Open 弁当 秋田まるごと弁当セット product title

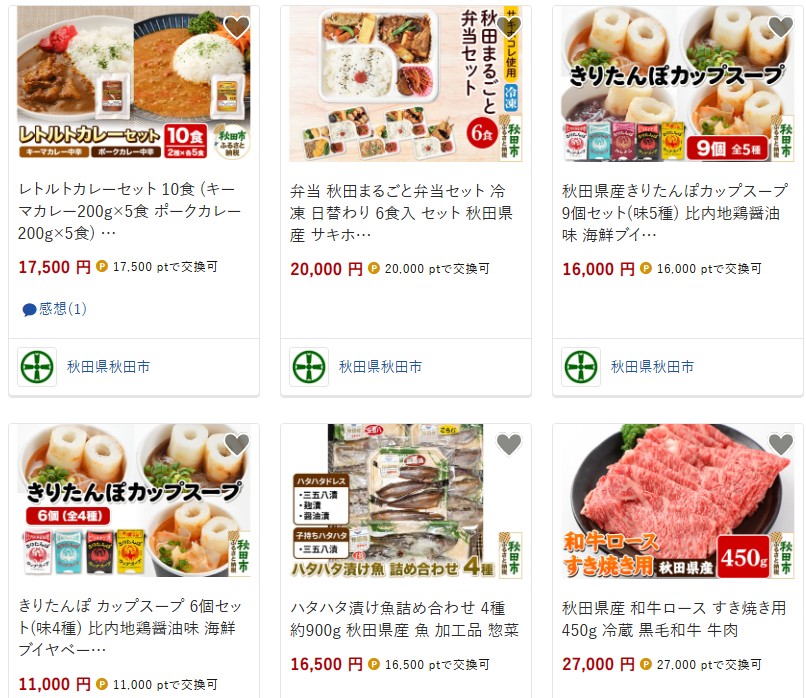tap(401, 213)
